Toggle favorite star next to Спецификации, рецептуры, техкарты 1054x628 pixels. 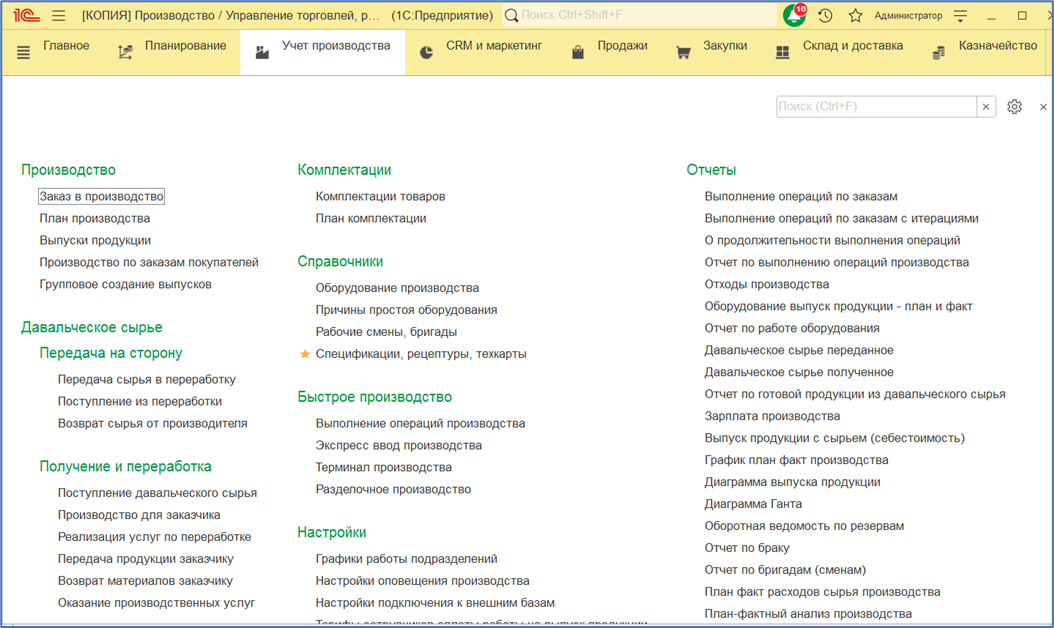[305, 354]
